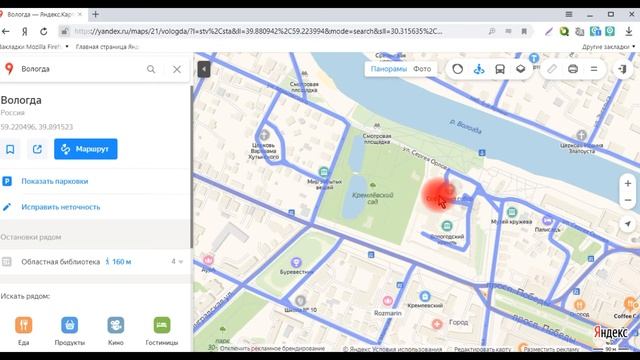Click the purple pen extension icon
This screenshot has width=640, height=360.
click(549, 31)
